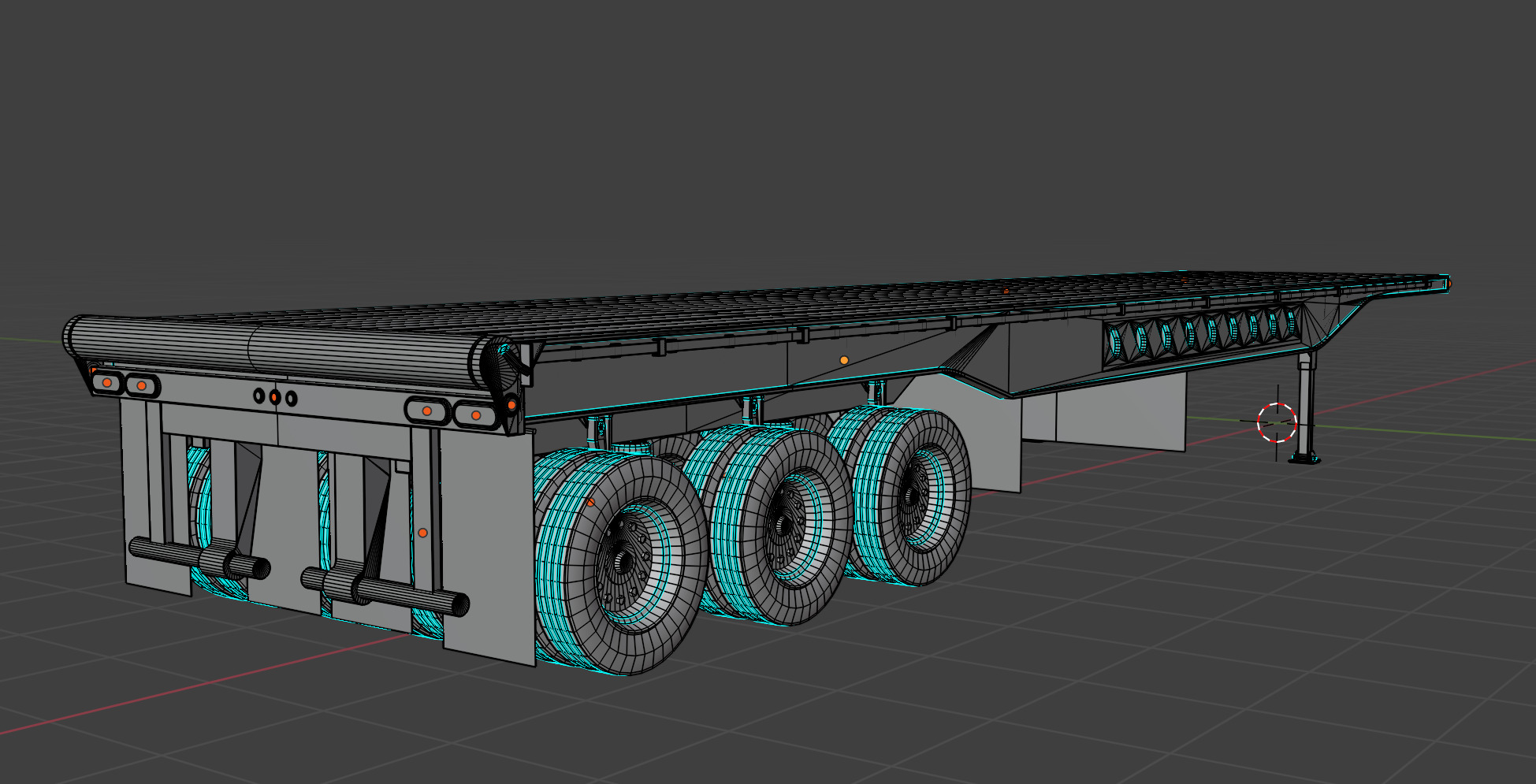Viewport: 1536px width, 784px height.
Task: Select the center rear marker lights cluster
Action: (x=274, y=397)
